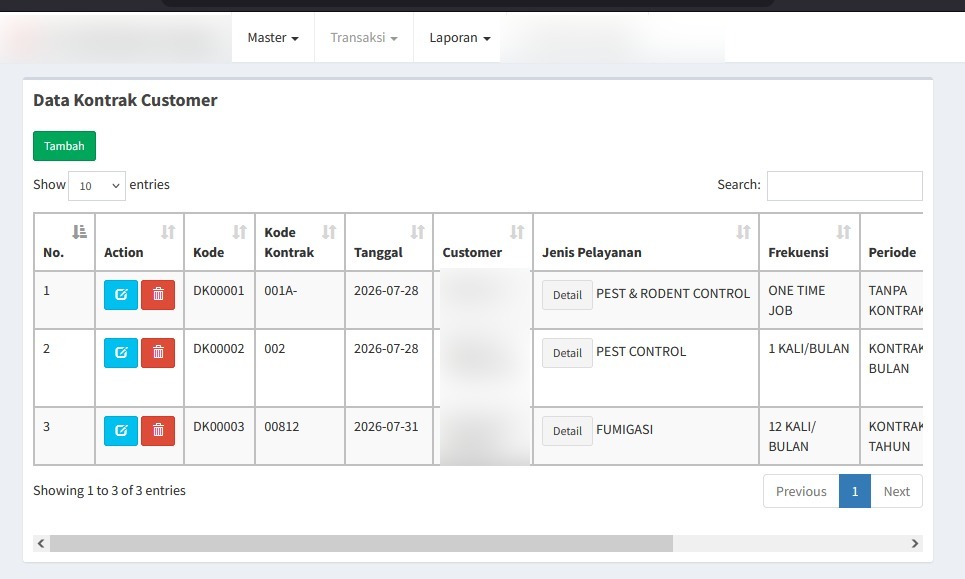Edit contract DK00001 with blue edit icon
Image resolution: width=965 pixels, height=579 pixels.
(121, 295)
